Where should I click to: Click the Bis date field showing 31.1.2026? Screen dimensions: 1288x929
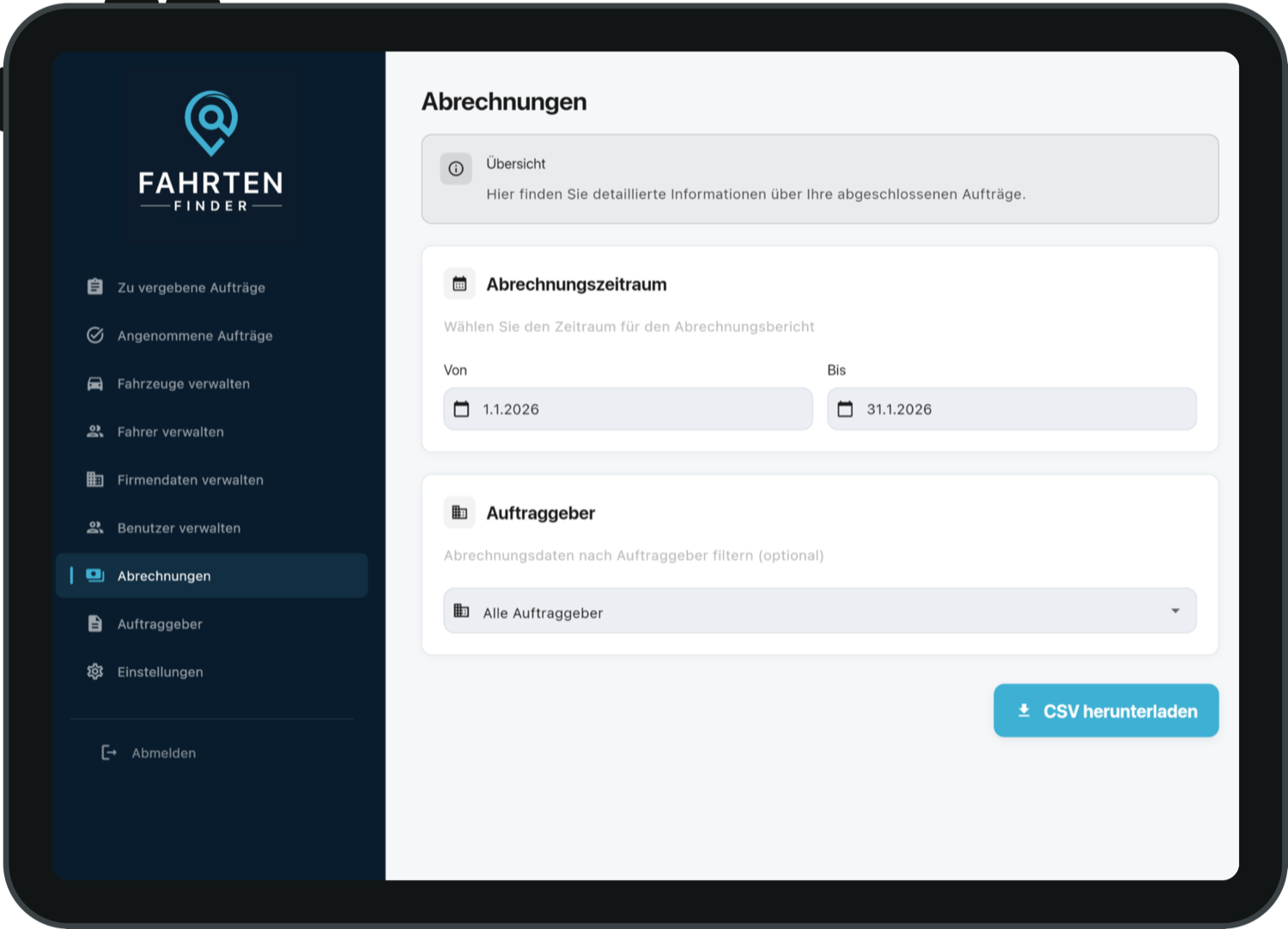1012,409
